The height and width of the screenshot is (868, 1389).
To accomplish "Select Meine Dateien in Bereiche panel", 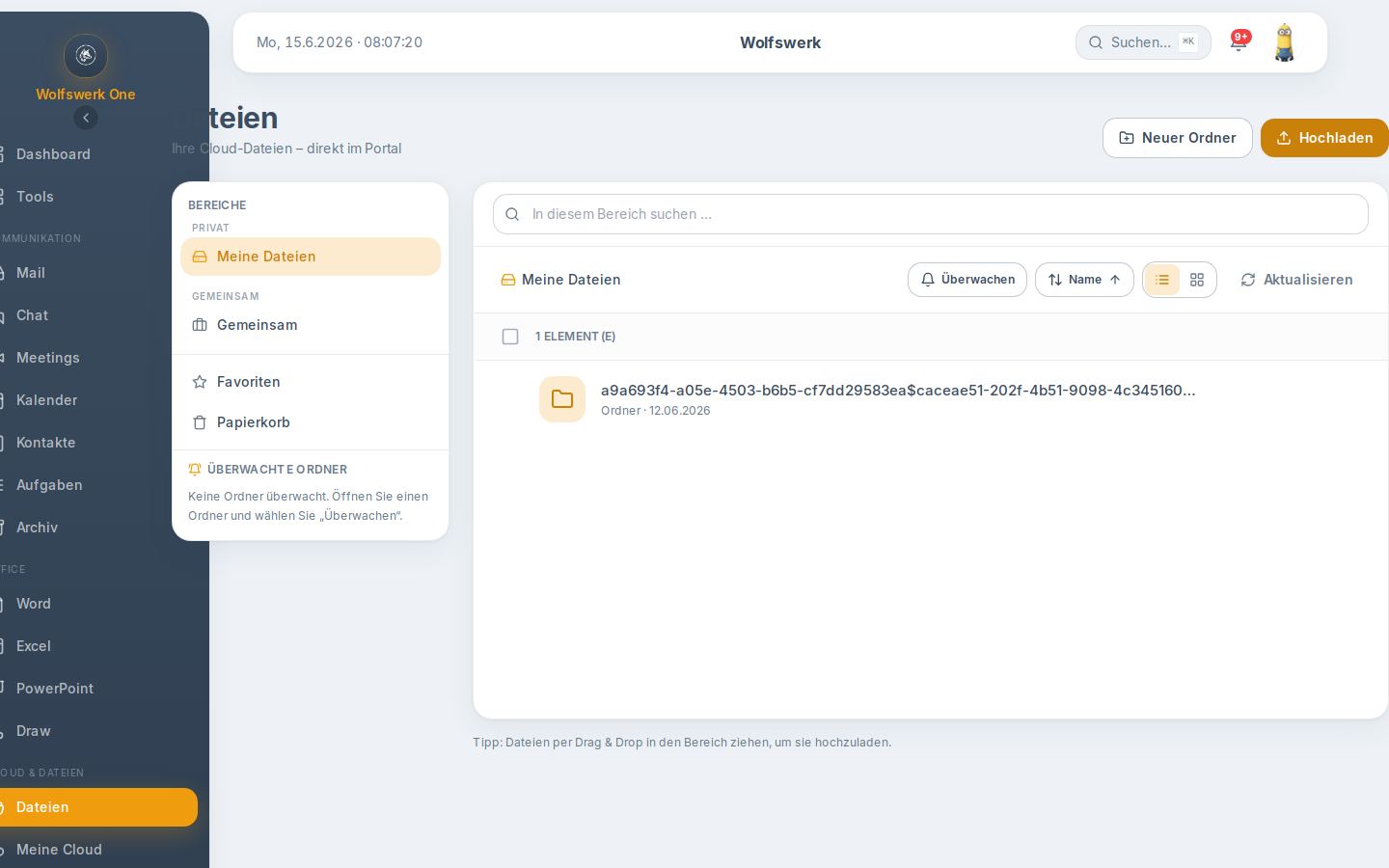I will (x=311, y=257).
